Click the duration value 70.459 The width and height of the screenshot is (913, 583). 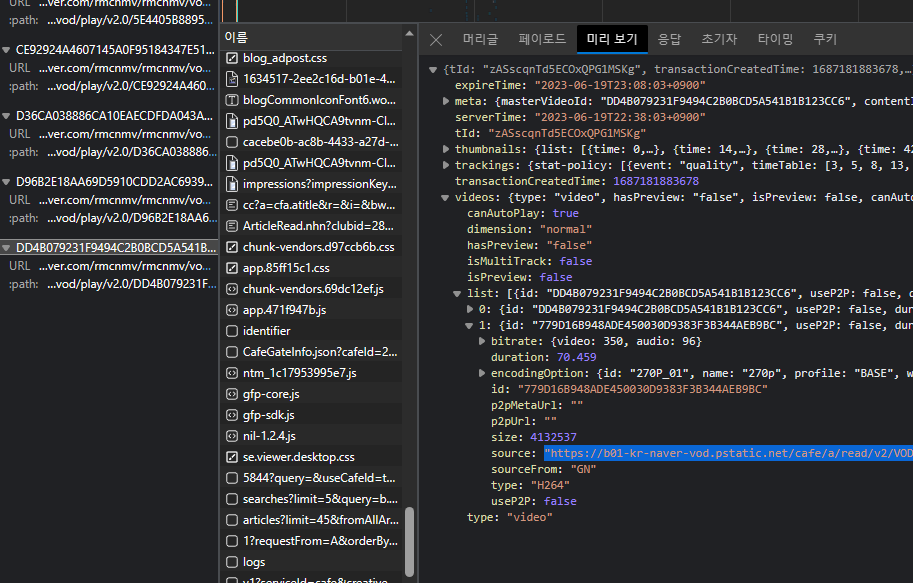[576, 358]
